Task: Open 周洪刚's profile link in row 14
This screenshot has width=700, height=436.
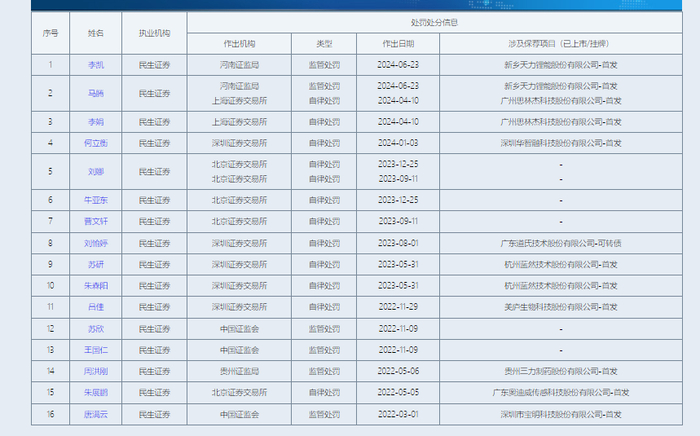Action: click(x=96, y=371)
